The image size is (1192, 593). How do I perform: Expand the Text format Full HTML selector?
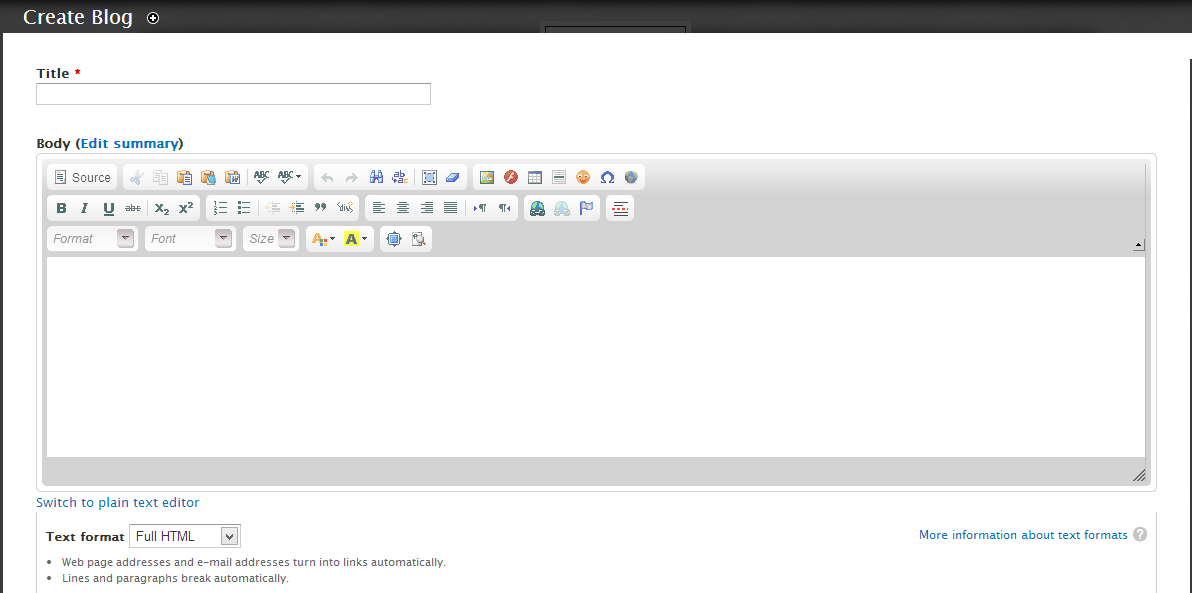coord(185,537)
